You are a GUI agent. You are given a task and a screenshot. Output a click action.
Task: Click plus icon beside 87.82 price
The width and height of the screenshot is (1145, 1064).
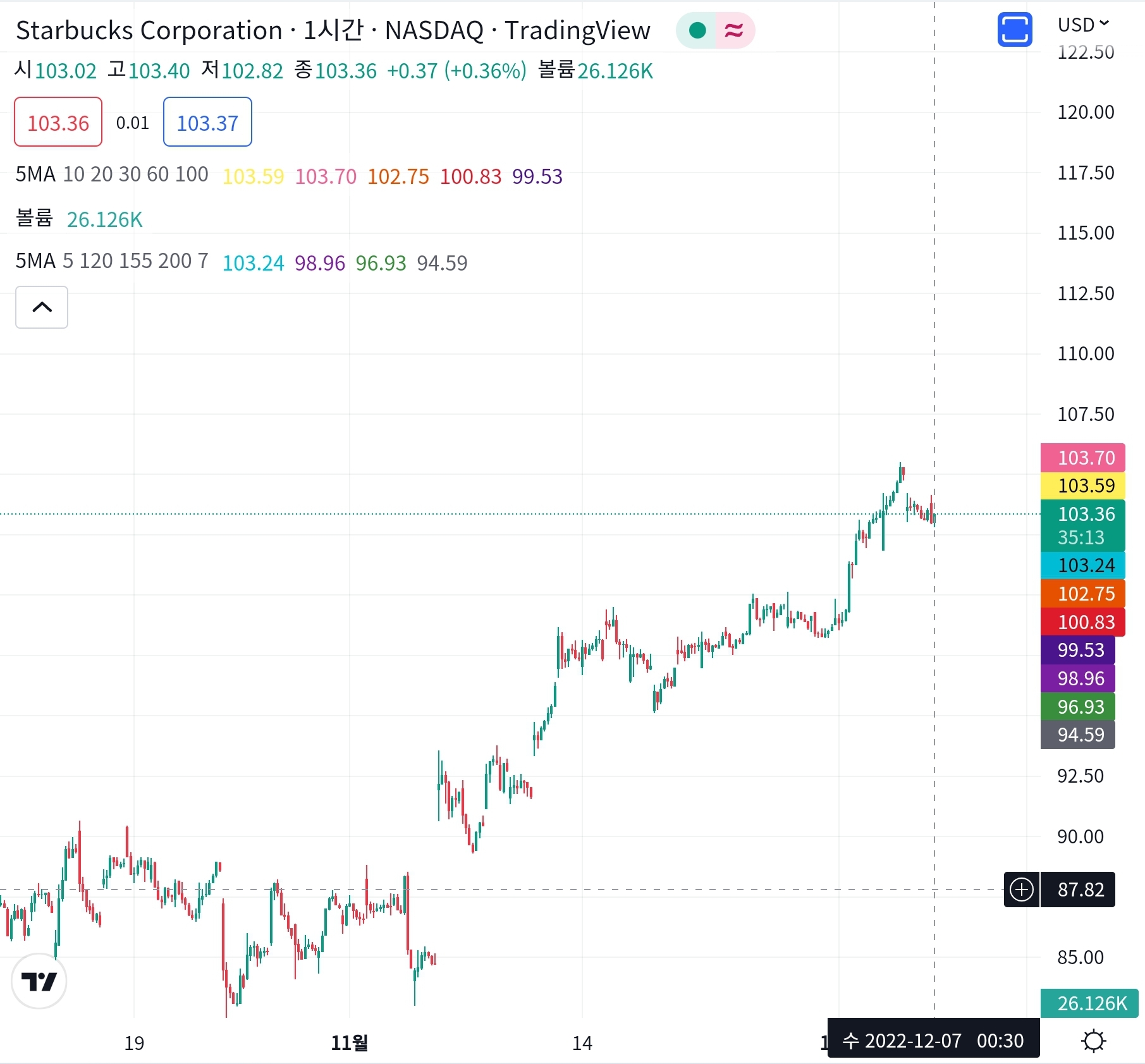click(x=1022, y=890)
